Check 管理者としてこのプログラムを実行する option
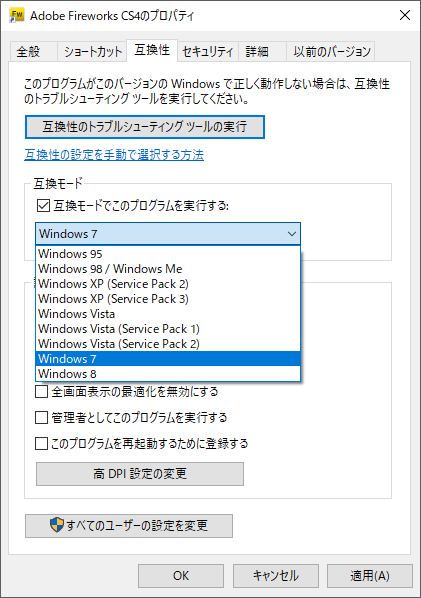This screenshot has height=598, width=421. tap(42, 418)
